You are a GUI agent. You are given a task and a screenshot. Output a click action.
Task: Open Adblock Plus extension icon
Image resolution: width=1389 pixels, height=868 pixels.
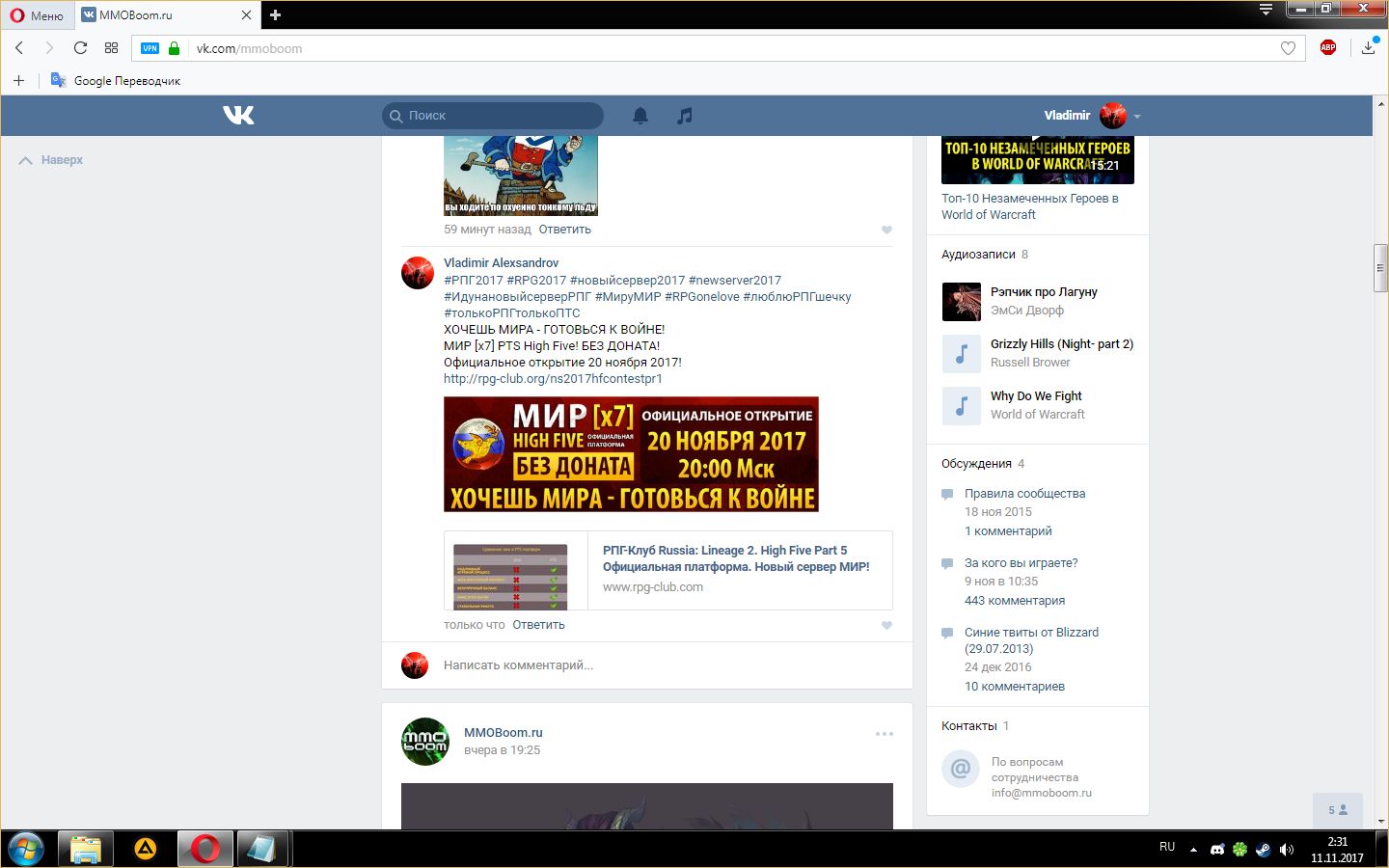(x=1328, y=47)
